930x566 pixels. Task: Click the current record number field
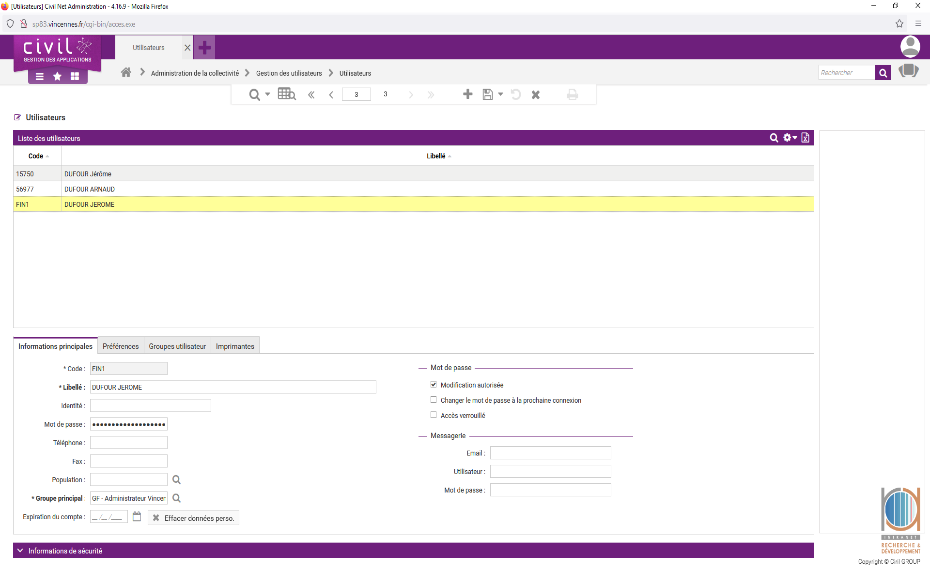356,94
